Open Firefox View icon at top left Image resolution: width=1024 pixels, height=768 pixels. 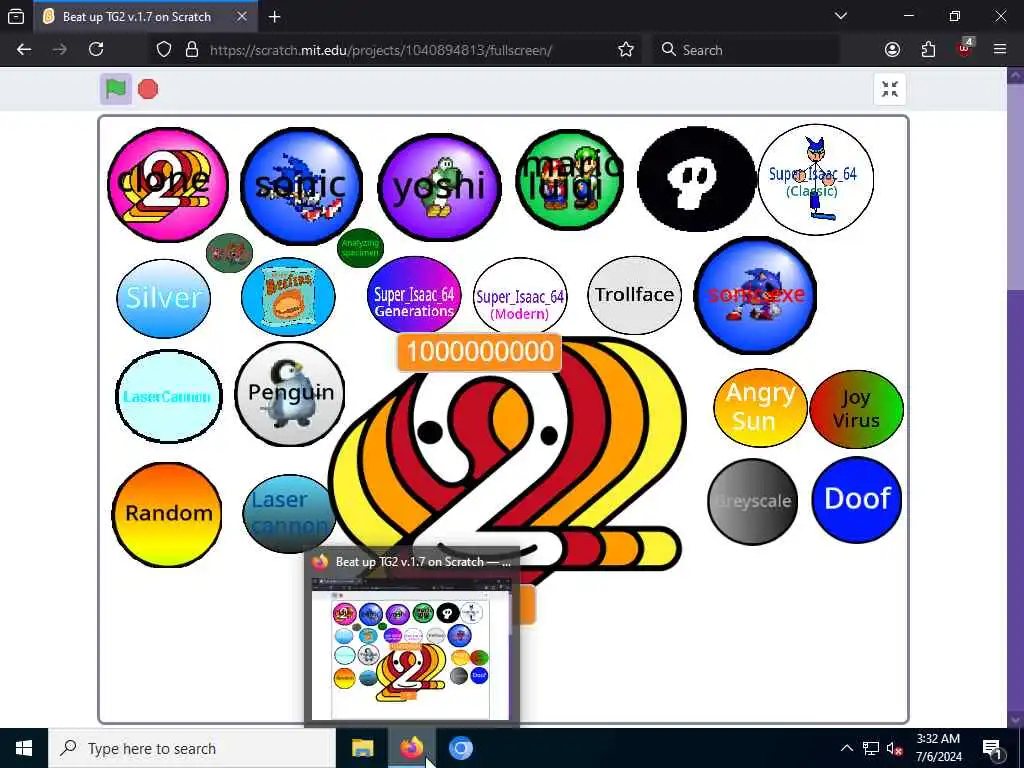click(16, 17)
